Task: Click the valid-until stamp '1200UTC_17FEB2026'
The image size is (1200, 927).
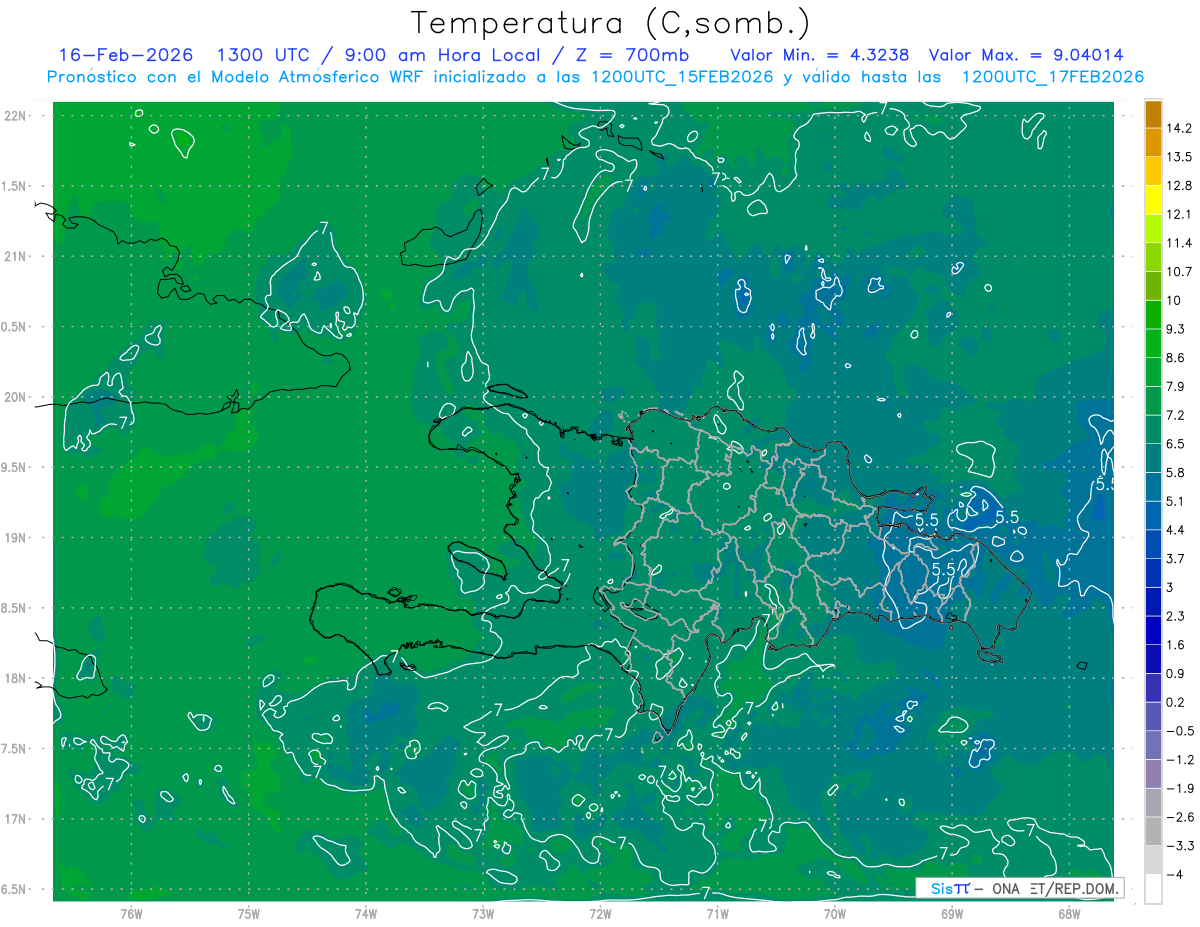Action: 1052,77
